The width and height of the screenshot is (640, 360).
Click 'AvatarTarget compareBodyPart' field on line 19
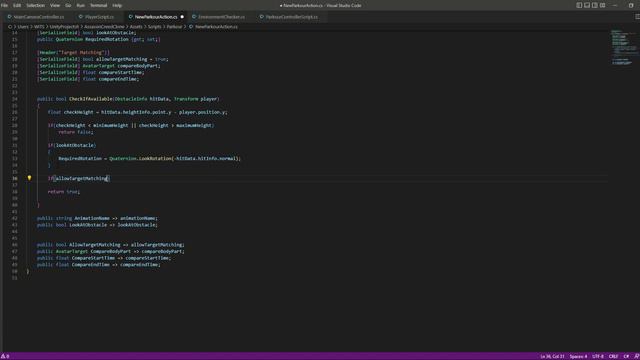(99, 66)
